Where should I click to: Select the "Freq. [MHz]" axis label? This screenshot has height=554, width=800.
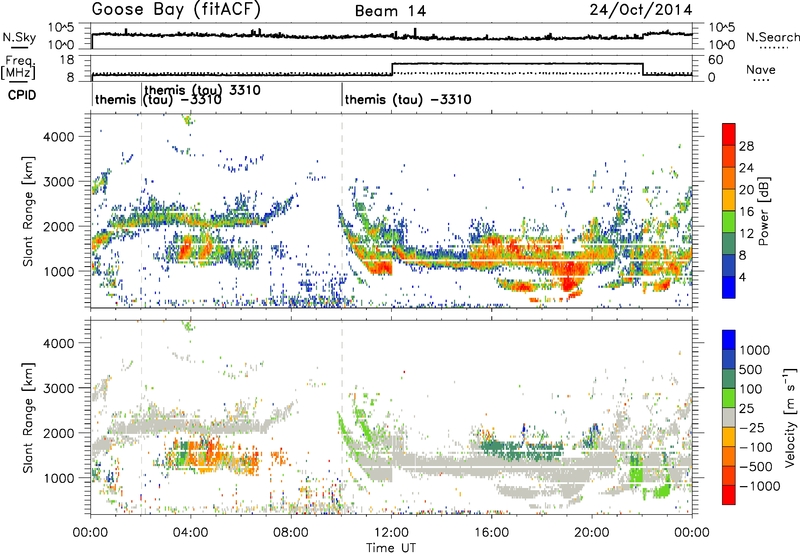pyautogui.click(x=18, y=67)
